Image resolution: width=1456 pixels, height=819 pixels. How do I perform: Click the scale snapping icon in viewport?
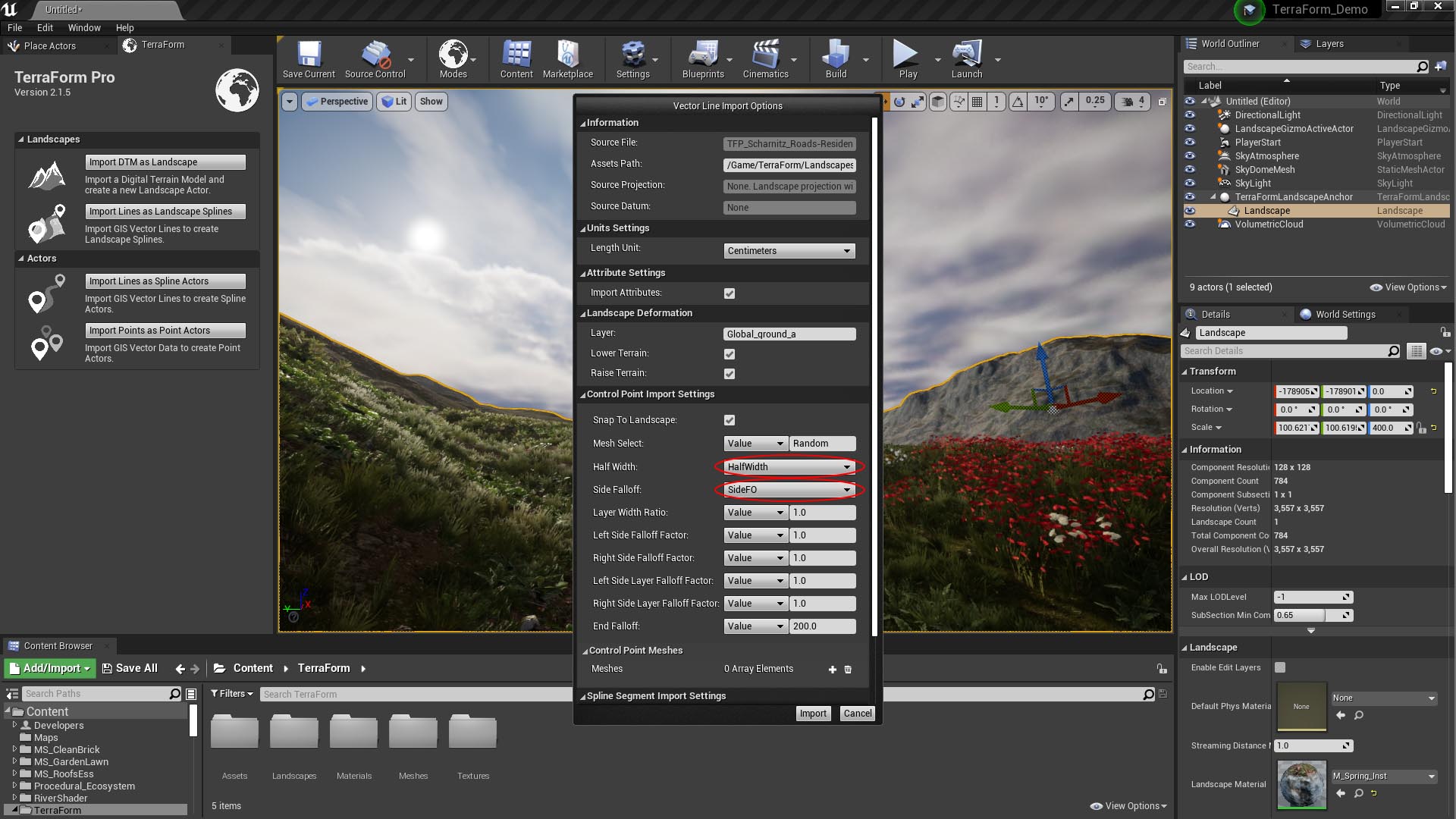(1068, 101)
